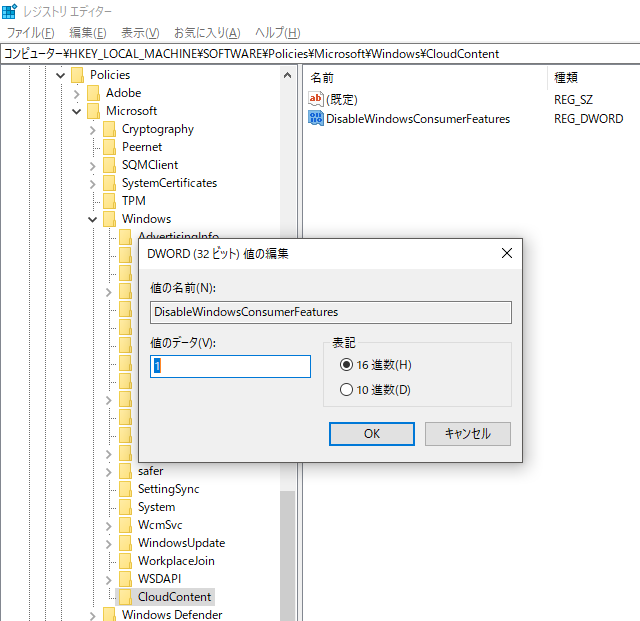Select the TPM tree item label
The height and width of the screenshot is (621, 640).
pyautogui.click(x=134, y=201)
